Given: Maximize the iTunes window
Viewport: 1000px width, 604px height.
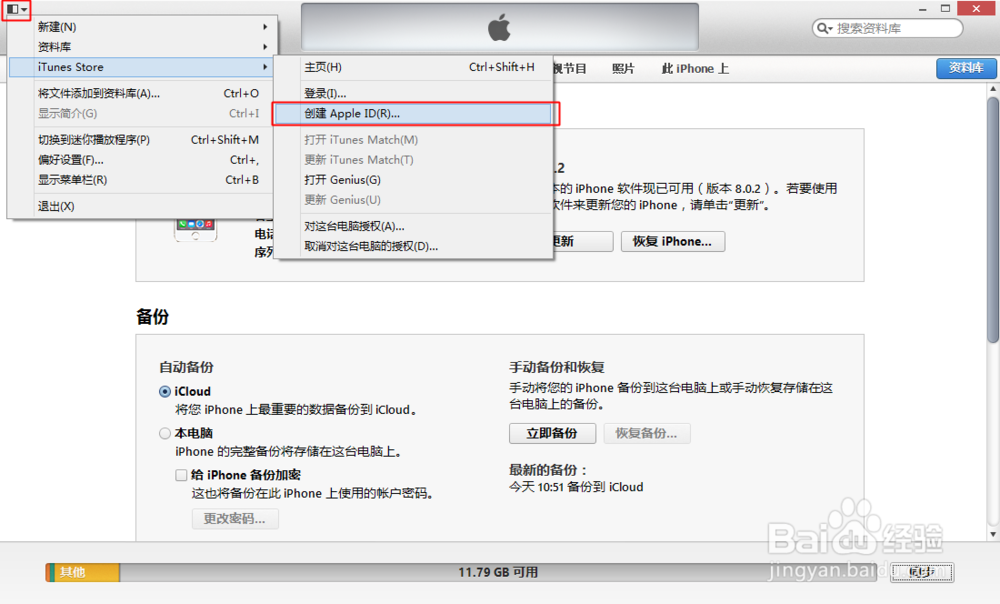Looking at the screenshot, I should 945,9.
